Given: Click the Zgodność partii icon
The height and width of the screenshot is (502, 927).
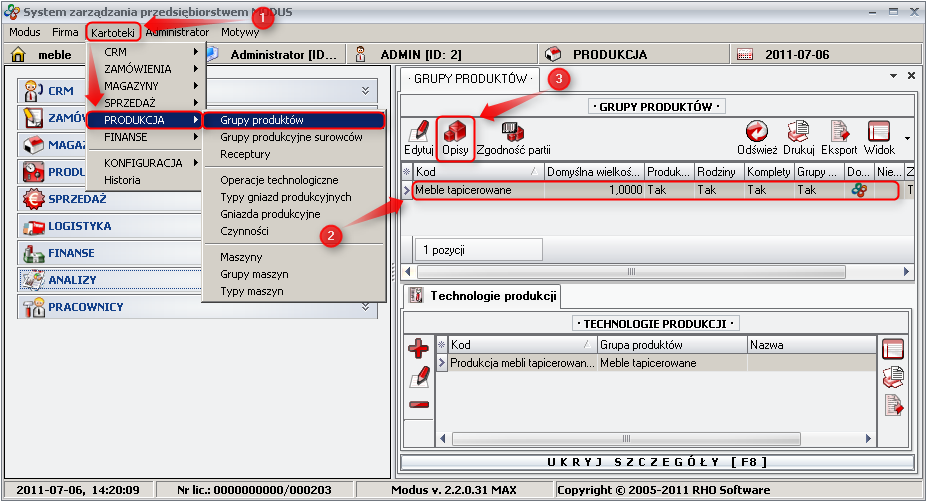Looking at the screenshot, I should [x=512, y=137].
